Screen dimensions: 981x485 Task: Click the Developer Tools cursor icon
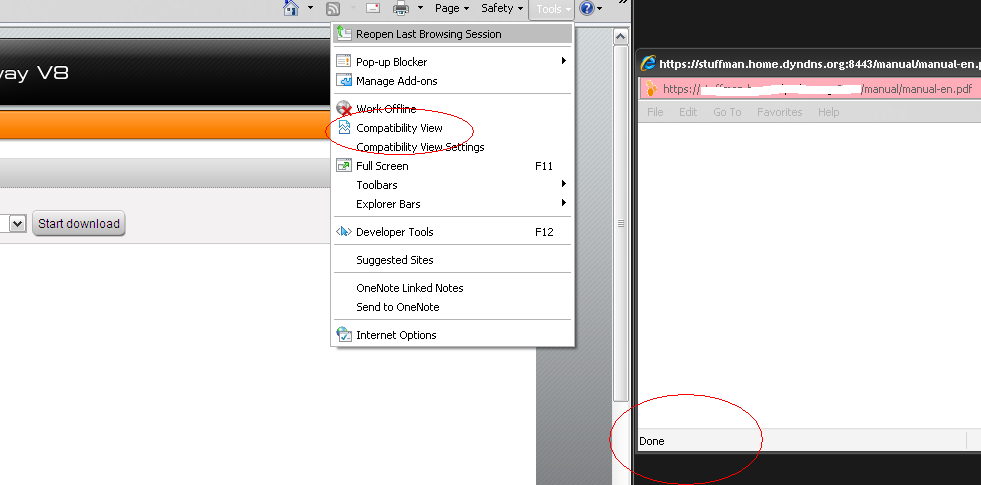(344, 232)
